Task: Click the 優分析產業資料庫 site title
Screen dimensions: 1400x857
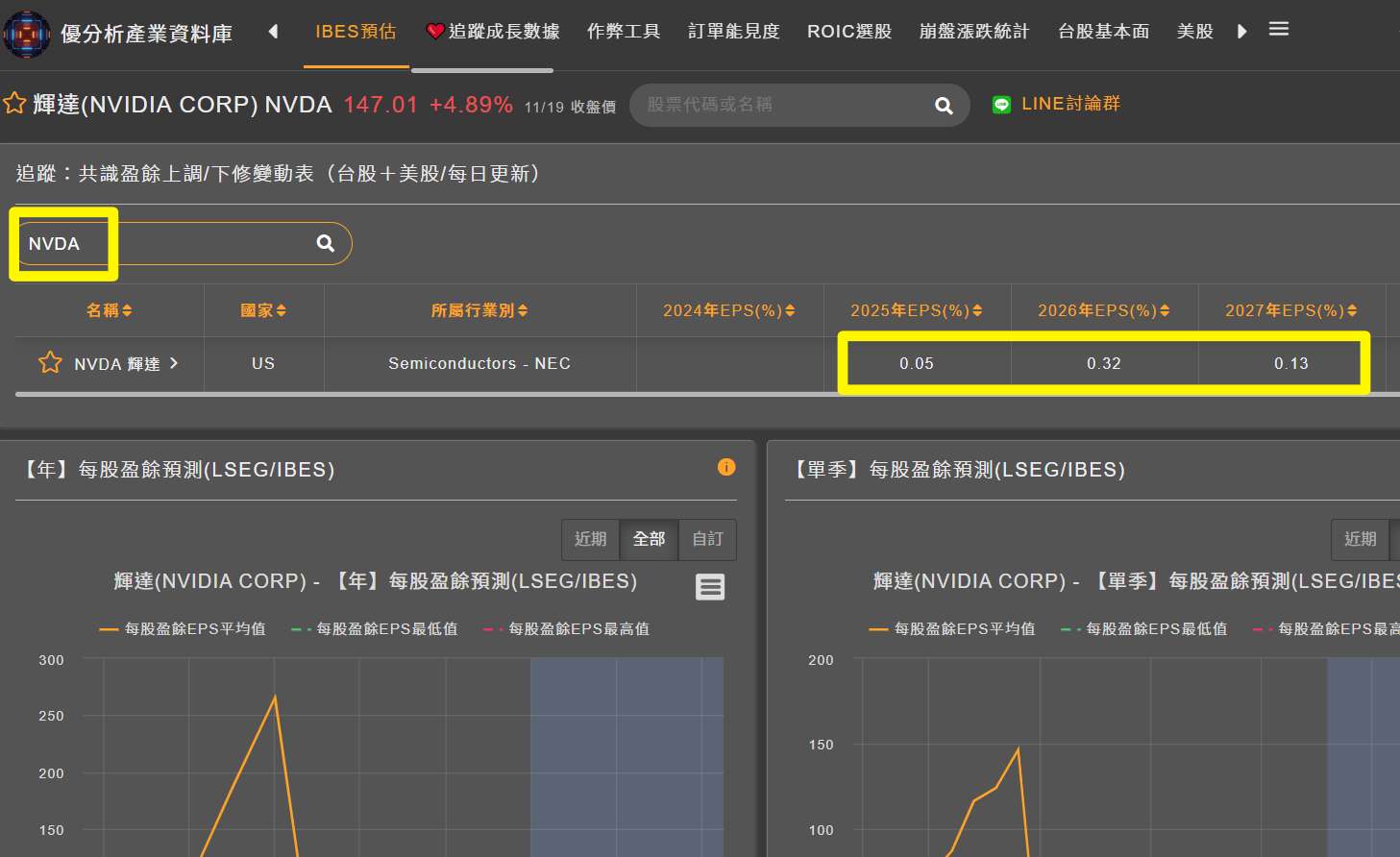Action: (147, 35)
